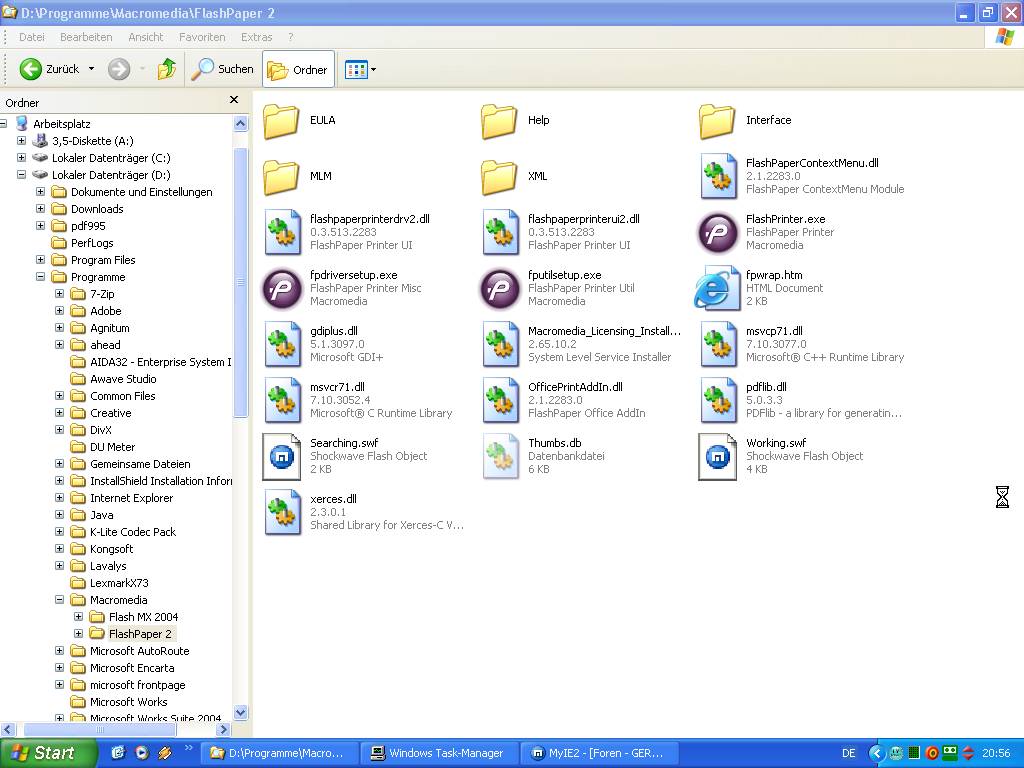1024x768 pixels.
Task: Click the Start button
Action: click(x=47, y=753)
